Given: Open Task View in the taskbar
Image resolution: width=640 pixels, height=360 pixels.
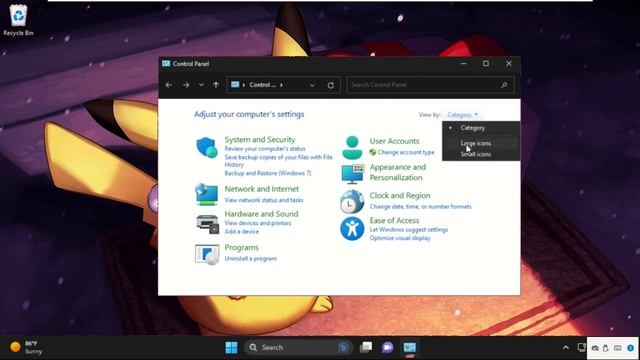Looking at the screenshot, I should pos(366,347).
